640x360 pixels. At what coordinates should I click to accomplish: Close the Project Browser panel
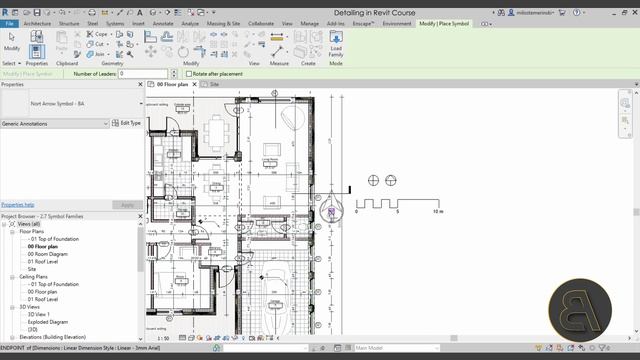pos(140,216)
